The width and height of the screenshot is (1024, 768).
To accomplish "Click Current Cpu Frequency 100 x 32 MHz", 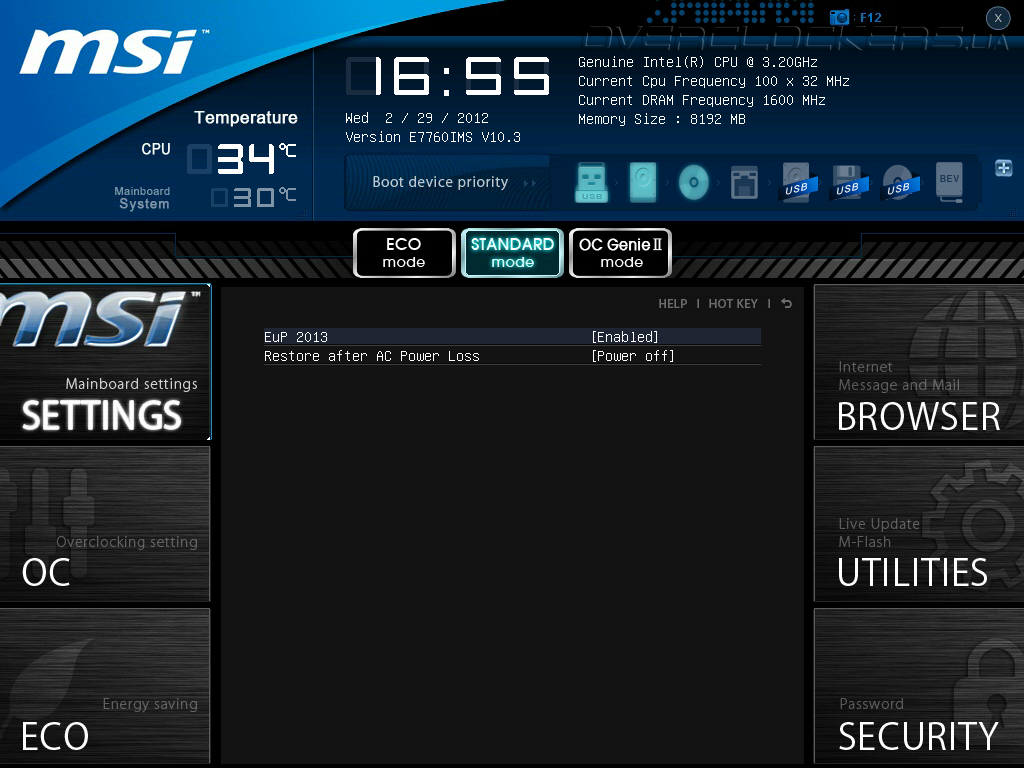I will pyautogui.click(x=714, y=81).
